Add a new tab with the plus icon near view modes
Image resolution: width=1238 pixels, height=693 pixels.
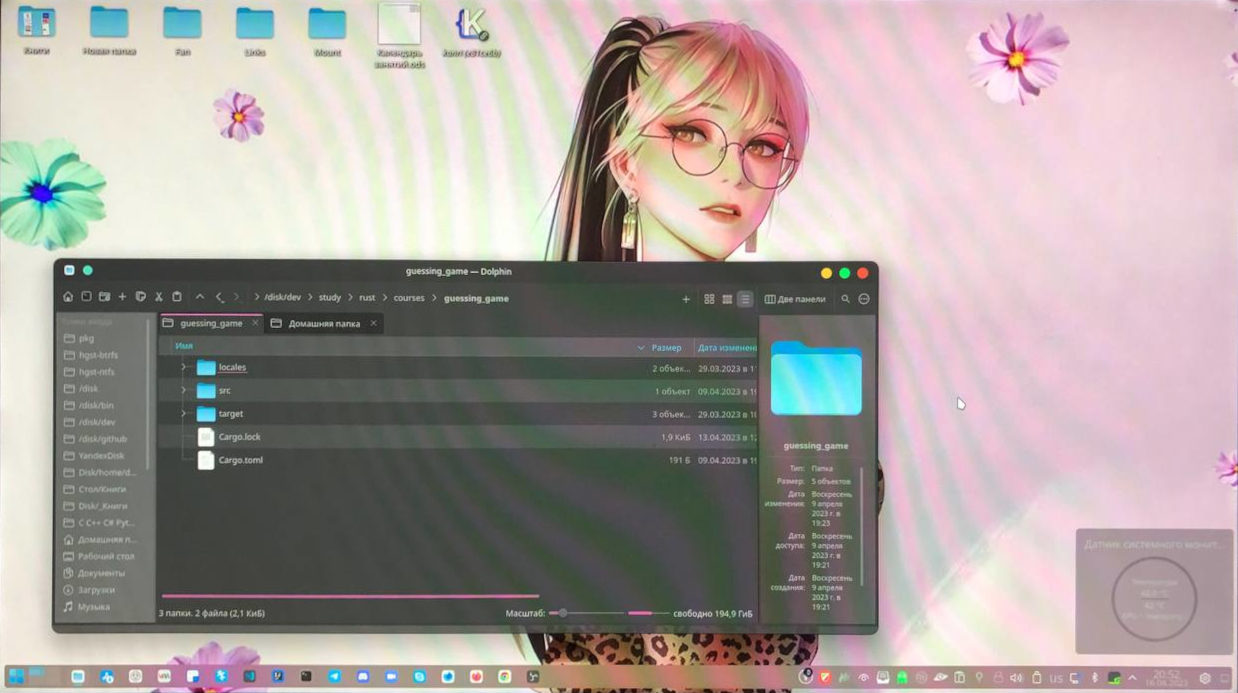coord(686,299)
